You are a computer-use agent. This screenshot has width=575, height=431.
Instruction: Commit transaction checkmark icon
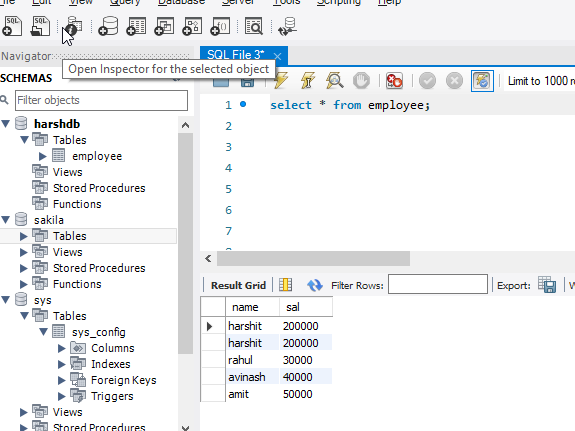pos(427,80)
